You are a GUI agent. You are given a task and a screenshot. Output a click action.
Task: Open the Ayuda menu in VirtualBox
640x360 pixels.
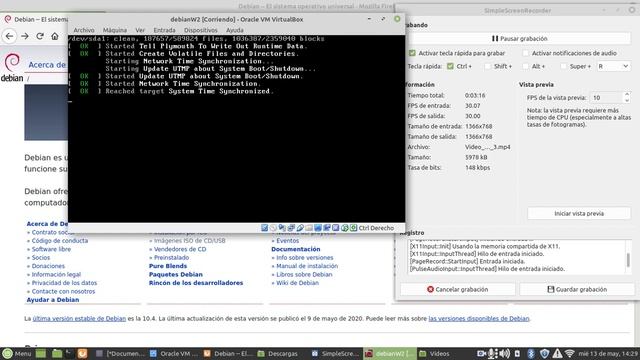tap(235, 30)
